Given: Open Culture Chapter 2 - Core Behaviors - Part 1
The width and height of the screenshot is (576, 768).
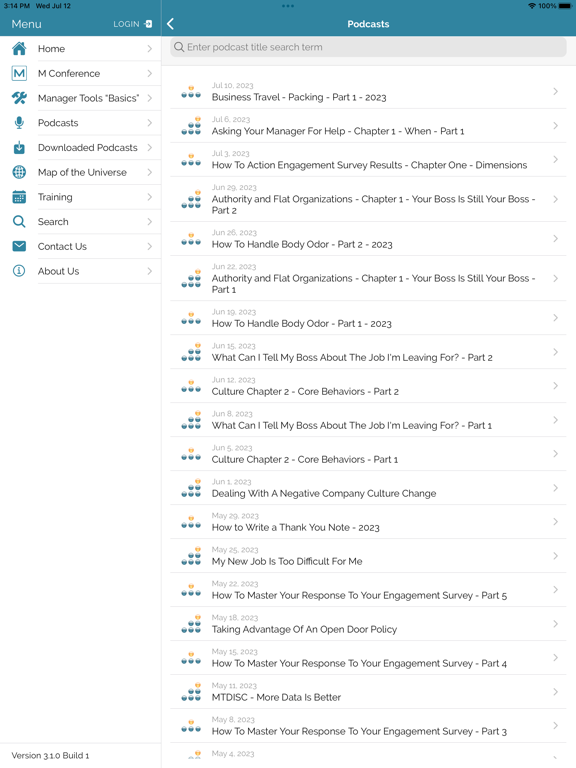Looking at the screenshot, I should [x=368, y=454].
